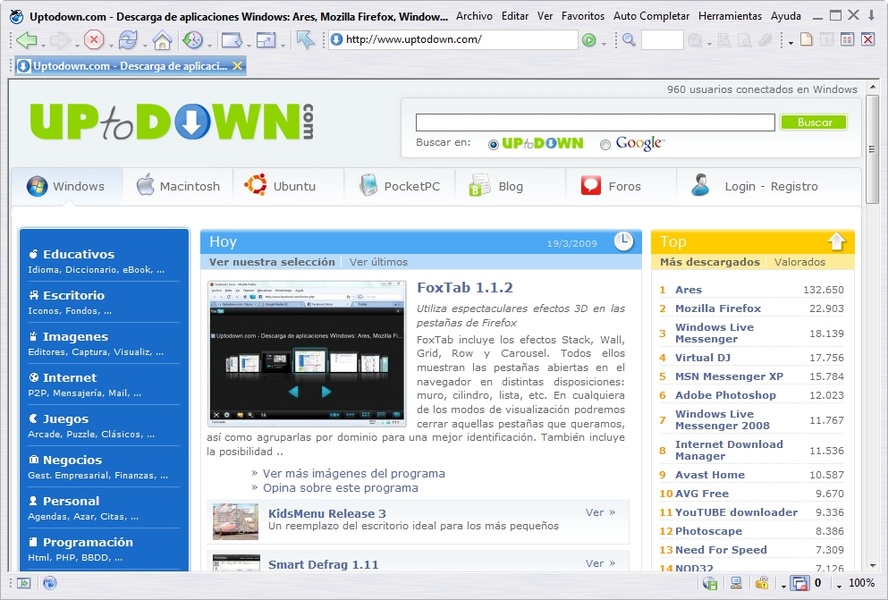Click Opina sobre este programa link
The height and width of the screenshot is (600, 888).
pos(340,488)
